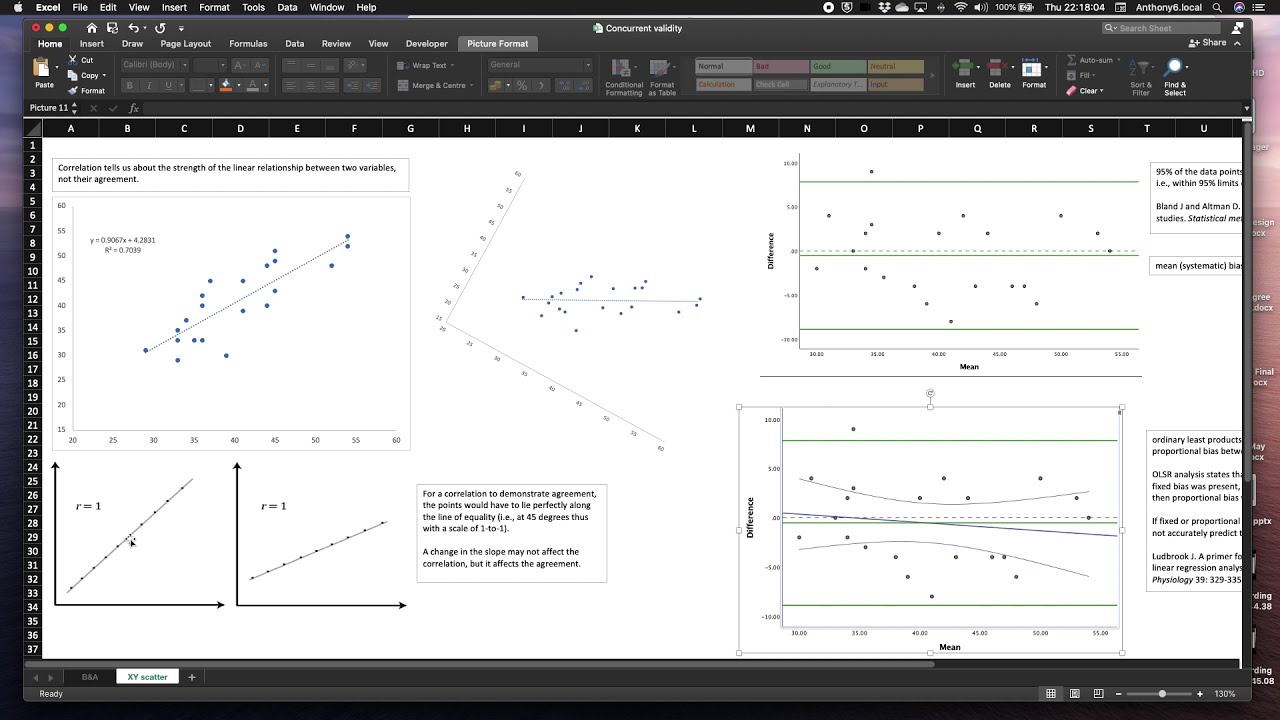The width and height of the screenshot is (1280, 720).
Task: Switch to Normal view in status bar
Action: 1051,694
